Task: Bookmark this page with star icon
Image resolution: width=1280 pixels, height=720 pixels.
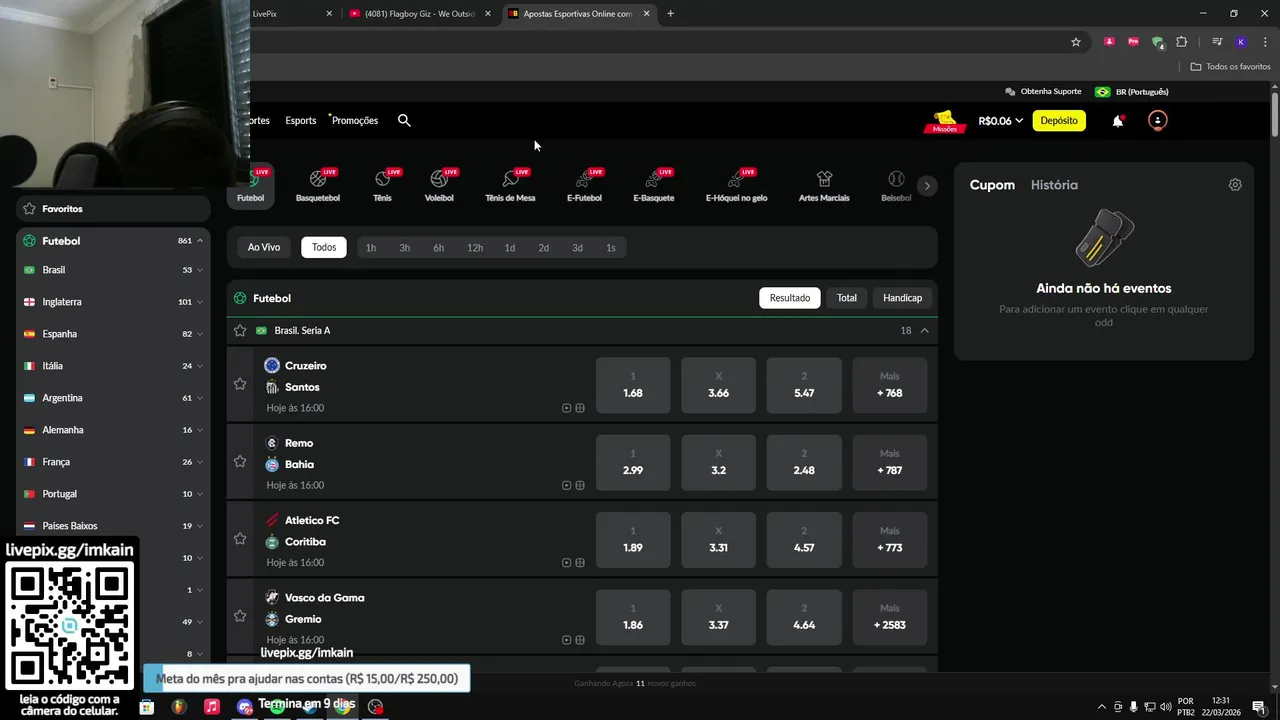Action: (x=1076, y=42)
